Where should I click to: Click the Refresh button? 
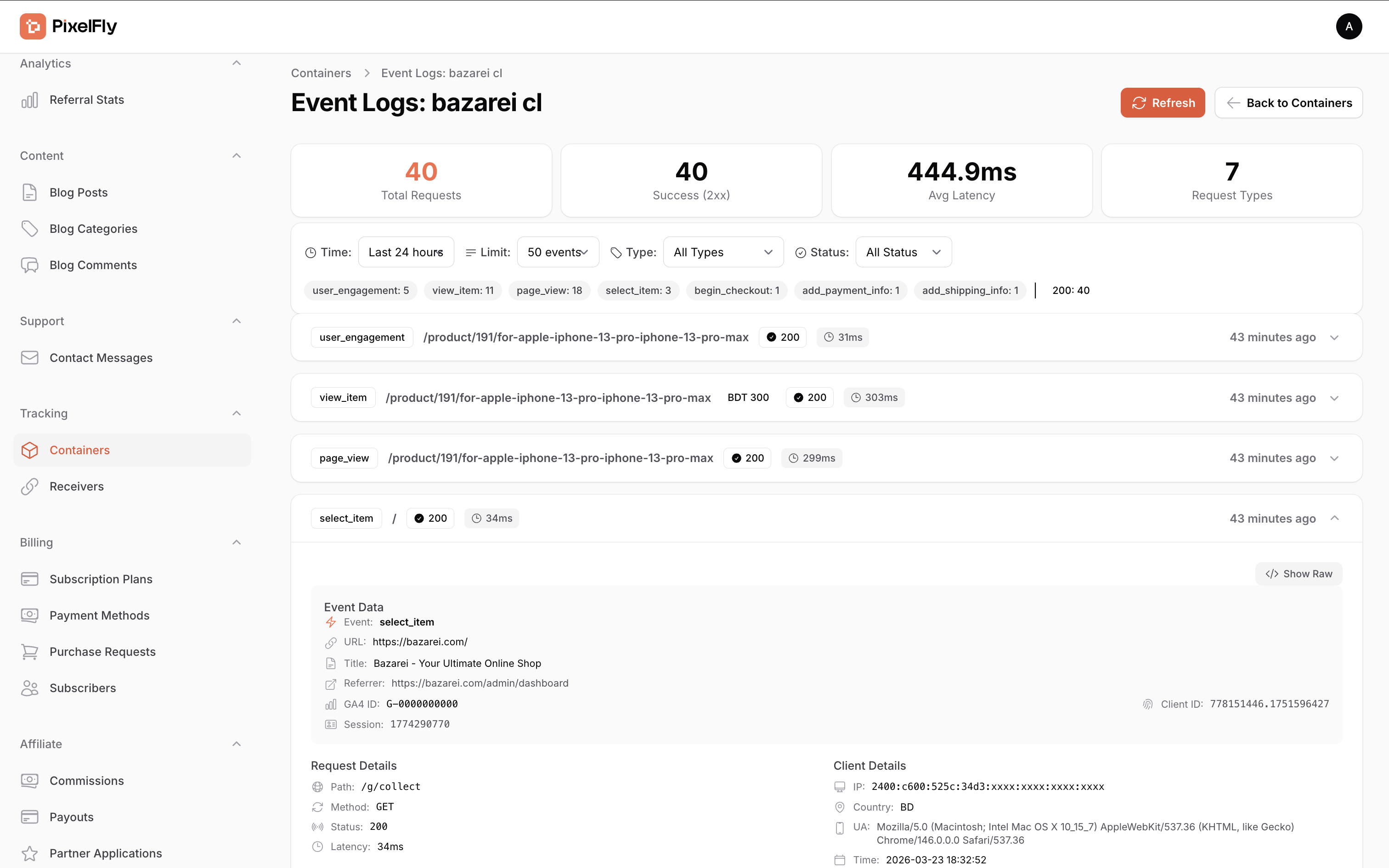pos(1162,103)
